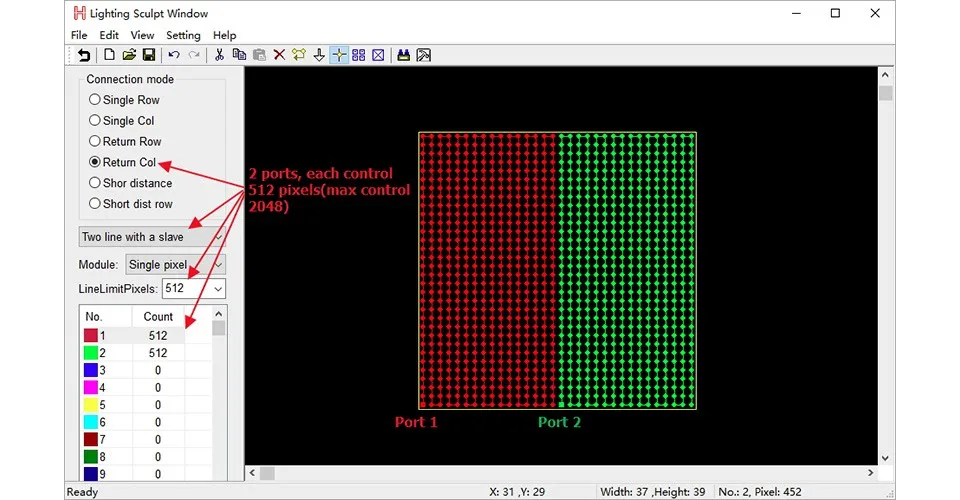Click the black return arrow toolbar icon
The image size is (960, 500).
click(x=84, y=55)
